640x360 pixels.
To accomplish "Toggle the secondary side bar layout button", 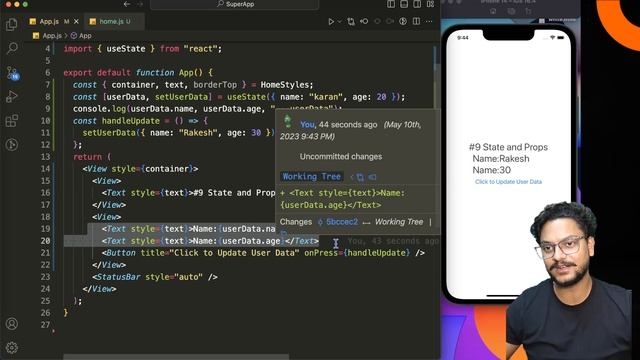I will [x=417, y=4].
